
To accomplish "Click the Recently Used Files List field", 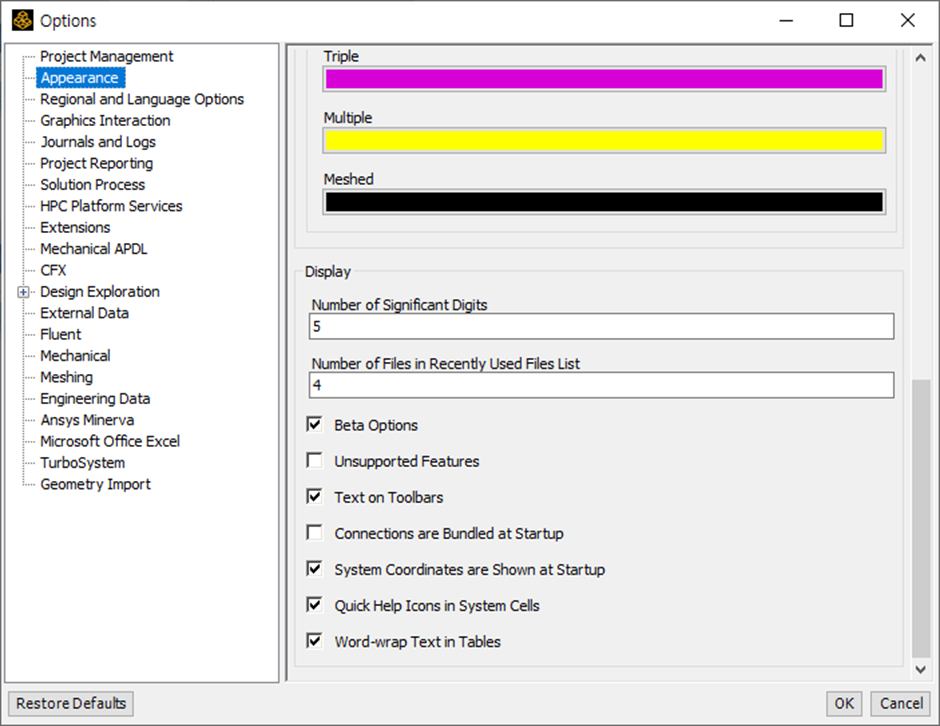I will 601,385.
